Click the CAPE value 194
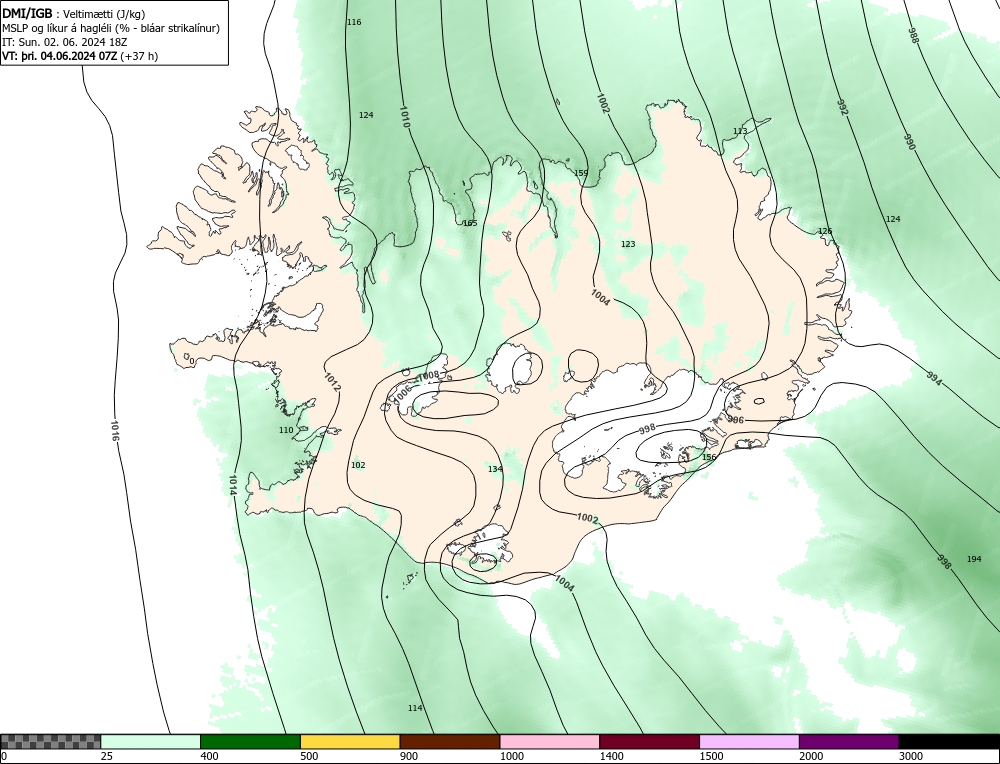The width and height of the screenshot is (1000, 764). (974, 559)
